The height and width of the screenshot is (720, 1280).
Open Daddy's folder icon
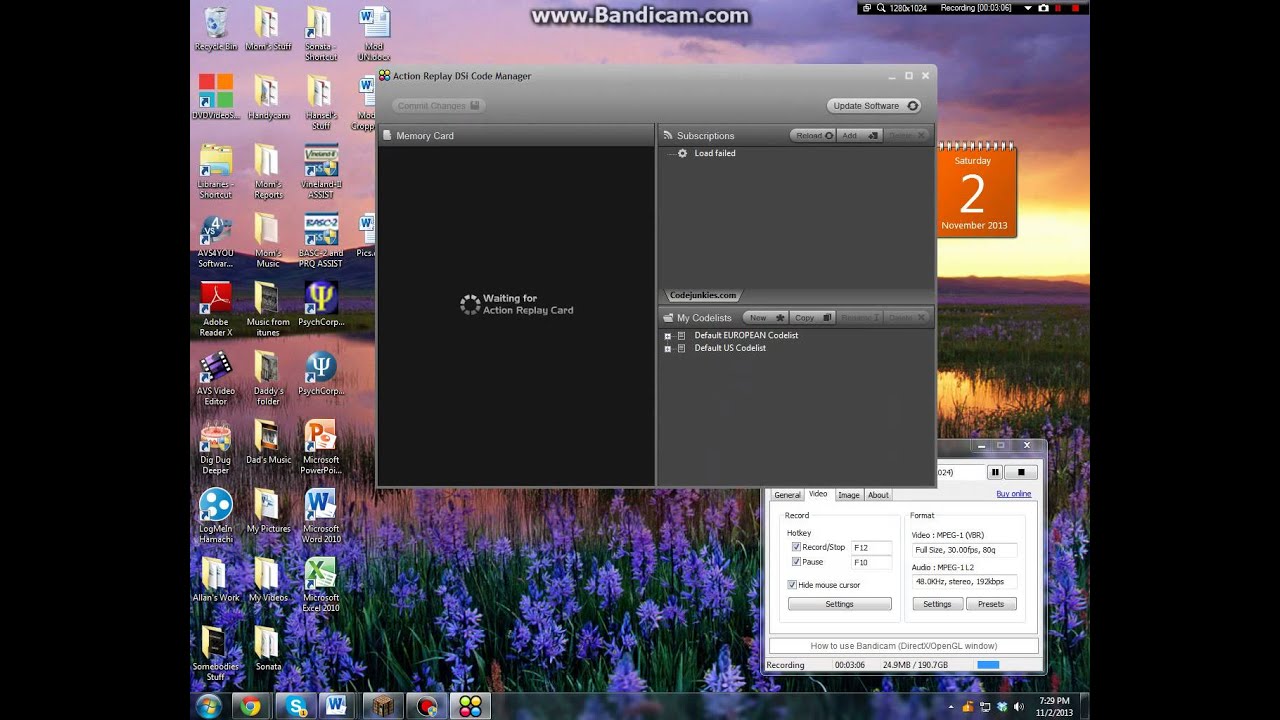pos(268,378)
